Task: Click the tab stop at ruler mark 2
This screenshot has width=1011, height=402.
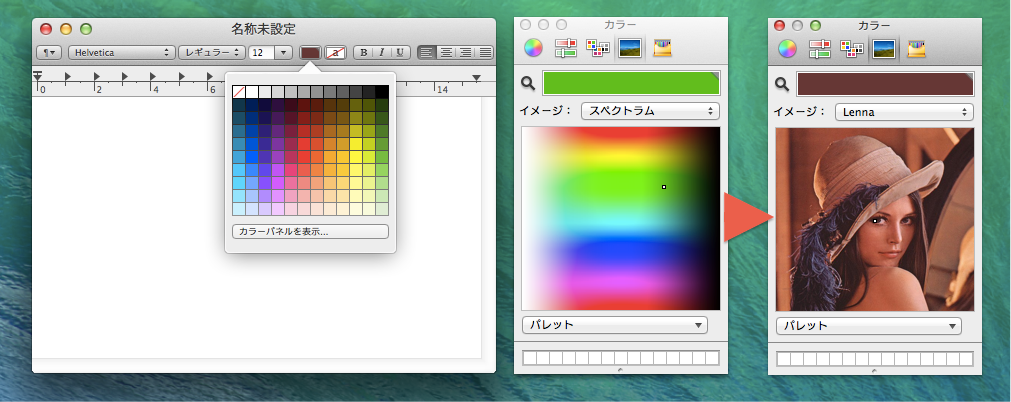Action: point(97,77)
